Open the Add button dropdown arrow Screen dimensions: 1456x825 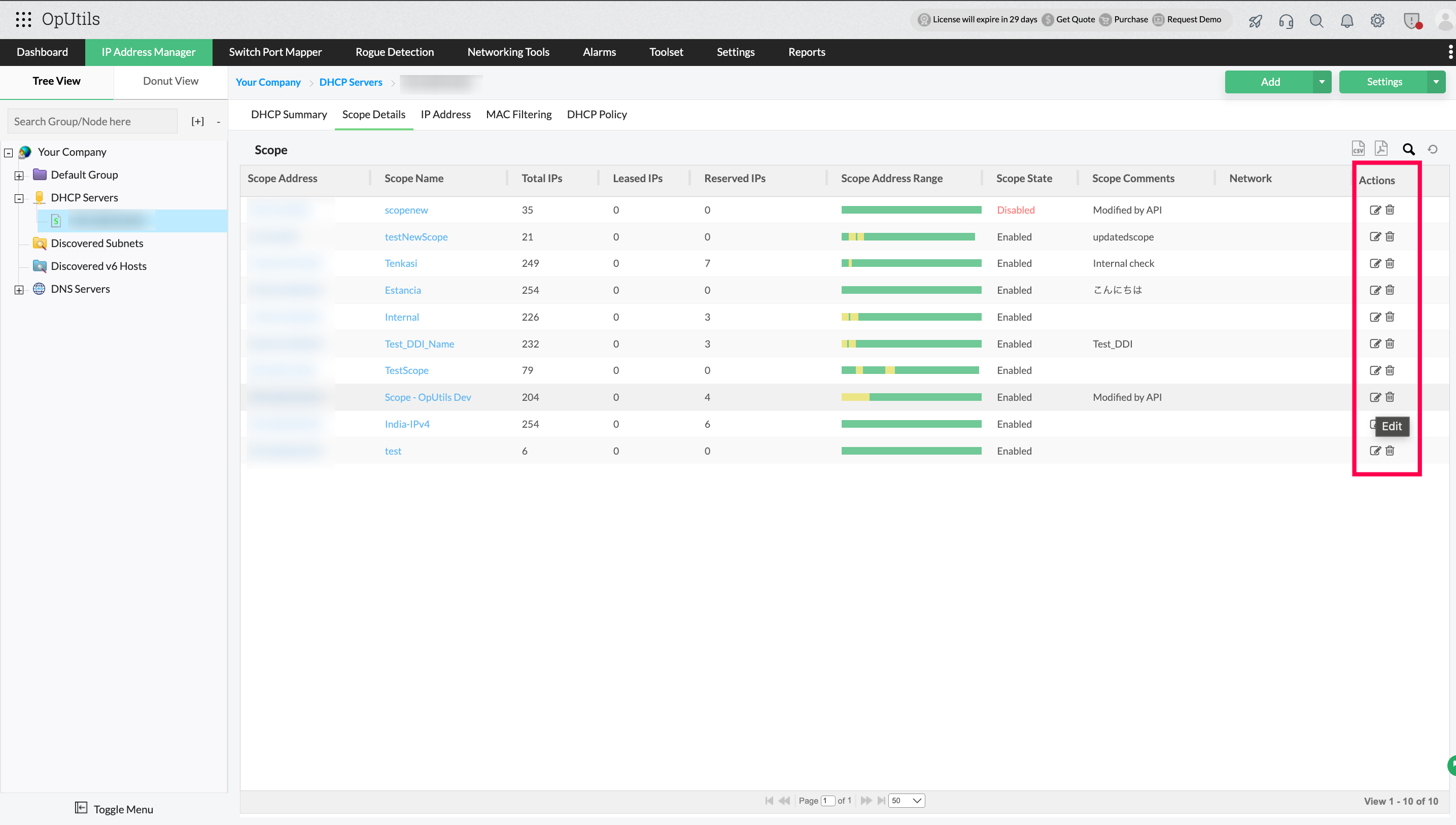(1321, 82)
